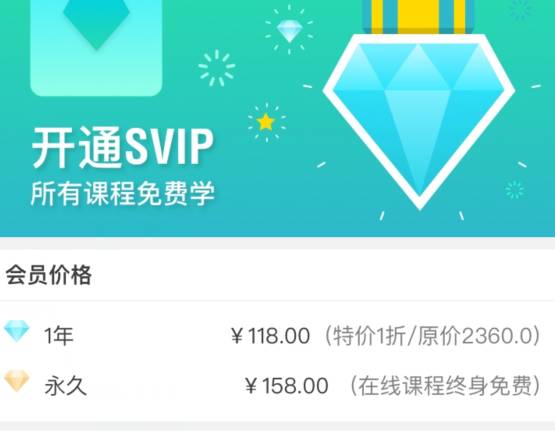Click the yellow striped medal ribbon
The image size is (555, 433).
pos(418,17)
